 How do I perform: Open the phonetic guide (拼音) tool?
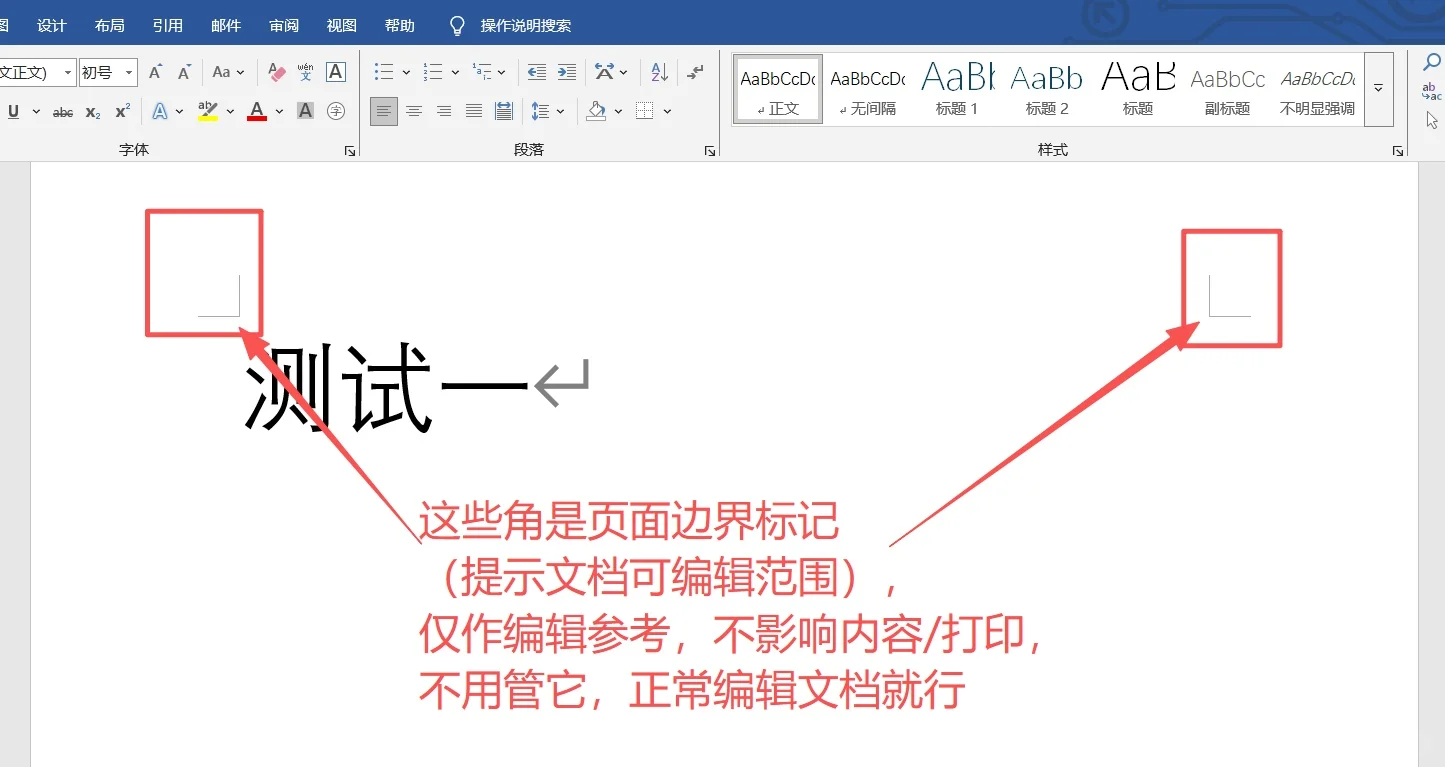point(305,71)
